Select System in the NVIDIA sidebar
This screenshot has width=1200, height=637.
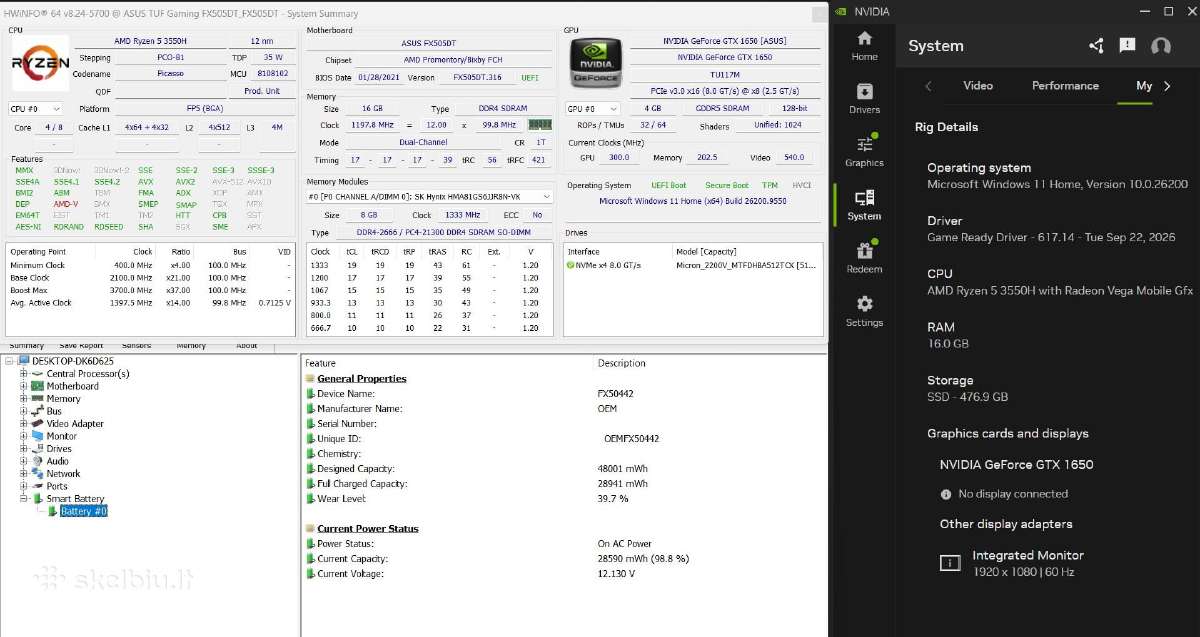tap(864, 204)
